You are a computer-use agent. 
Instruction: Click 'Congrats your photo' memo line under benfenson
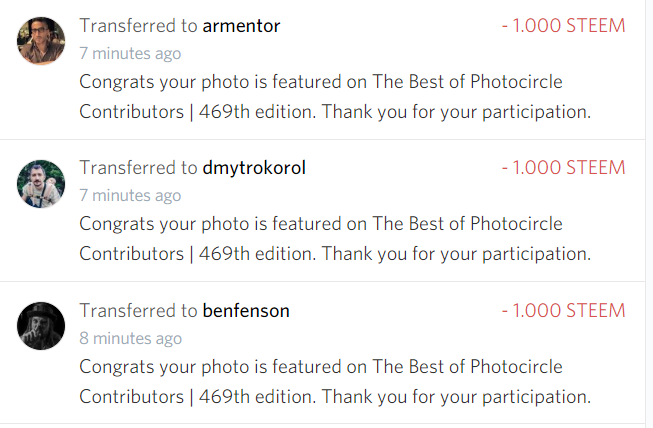[x=320, y=367]
